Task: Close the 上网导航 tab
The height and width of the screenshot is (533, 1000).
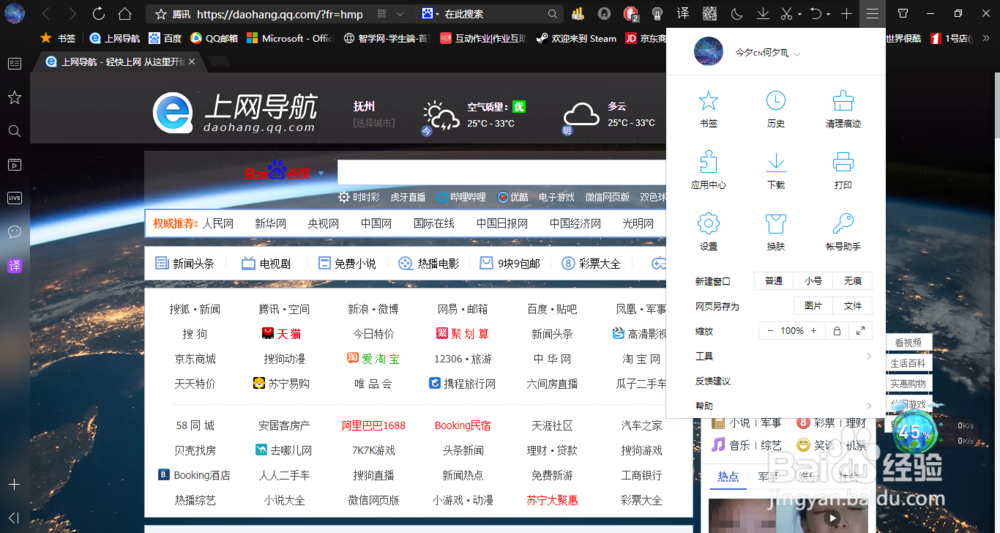Action: click(191, 62)
